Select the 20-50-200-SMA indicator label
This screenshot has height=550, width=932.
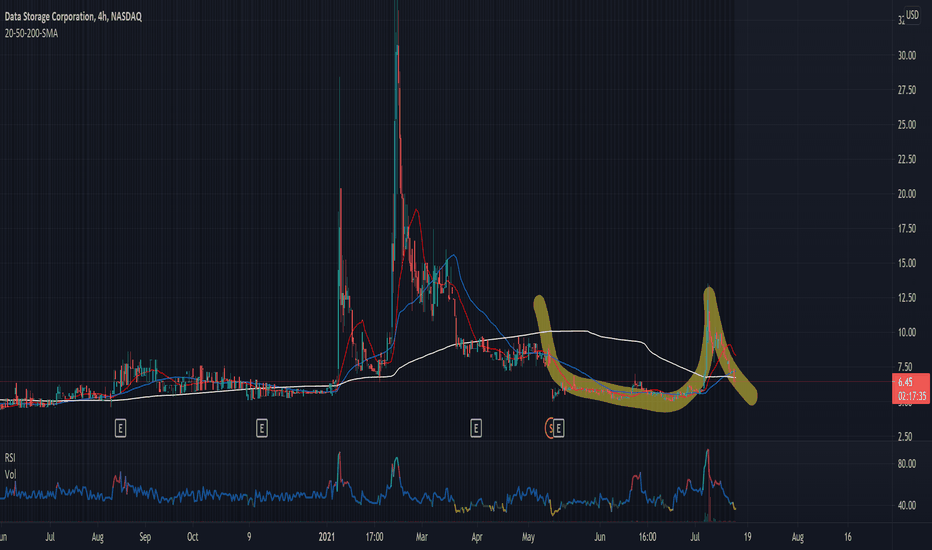click(32, 33)
